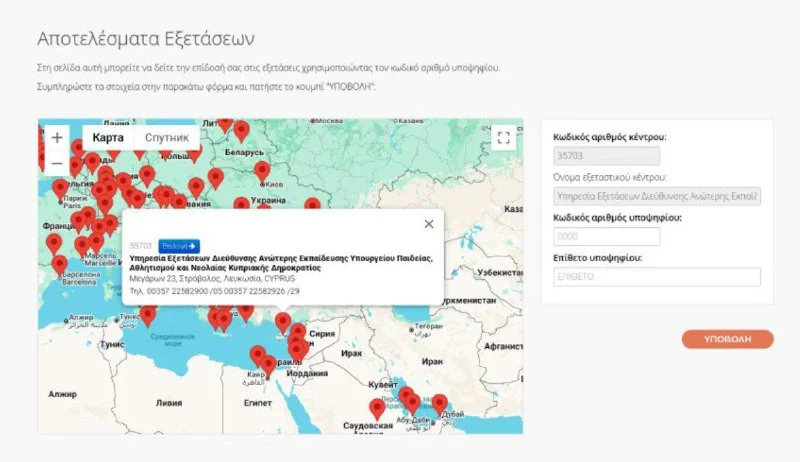800x462 pixels.
Task: Click the map pin in Belarus
Action: [x=241, y=130]
